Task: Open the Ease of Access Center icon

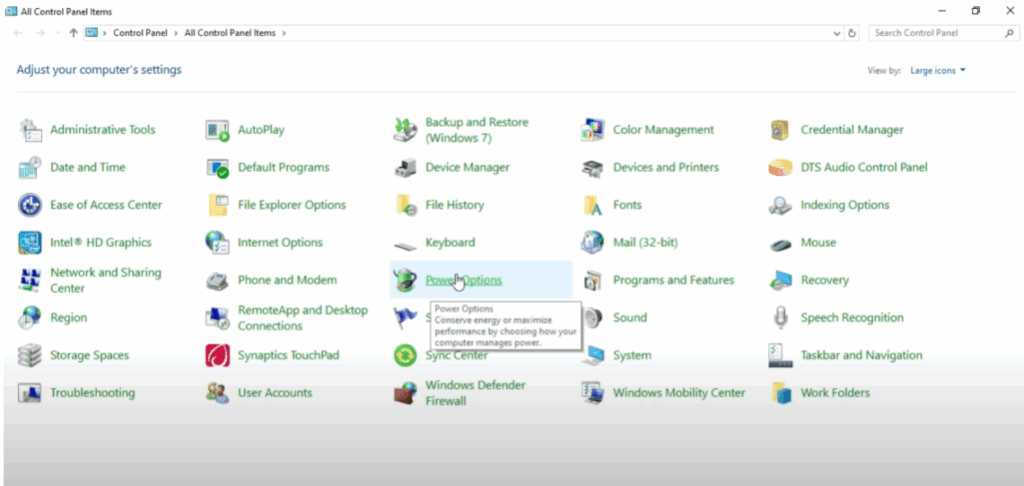Action: point(30,205)
